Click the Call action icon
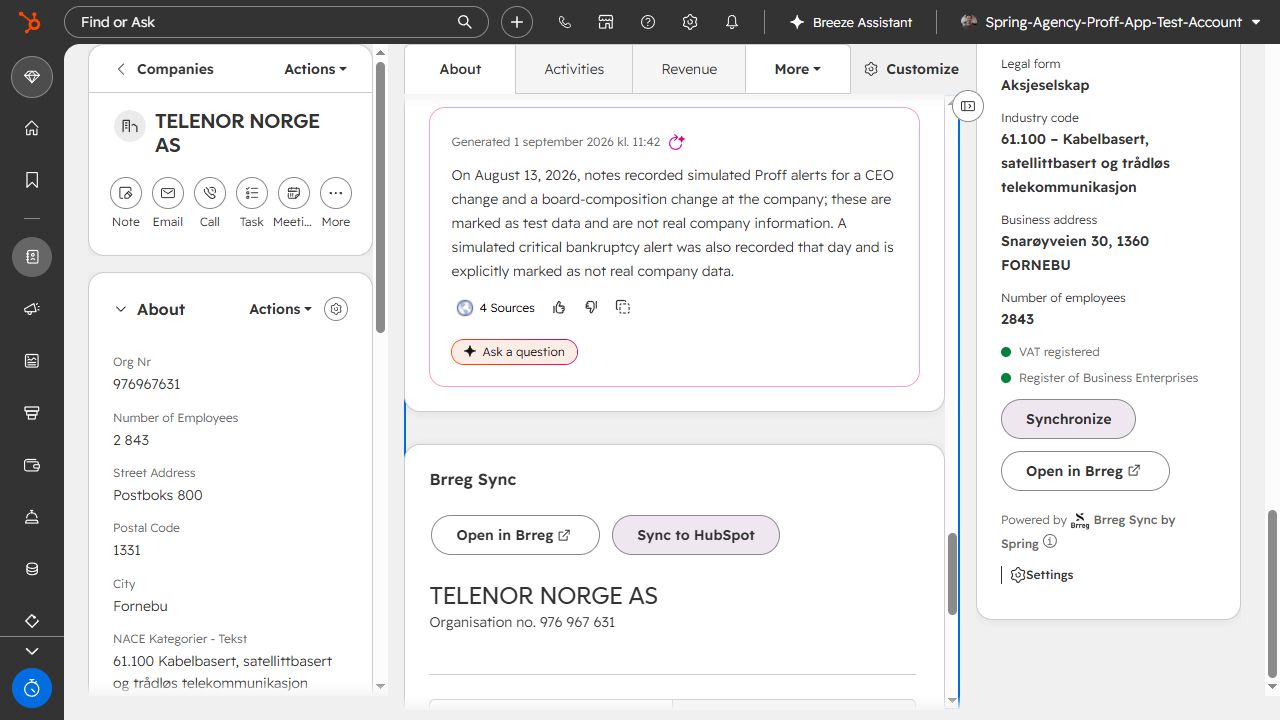 [210, 193]
